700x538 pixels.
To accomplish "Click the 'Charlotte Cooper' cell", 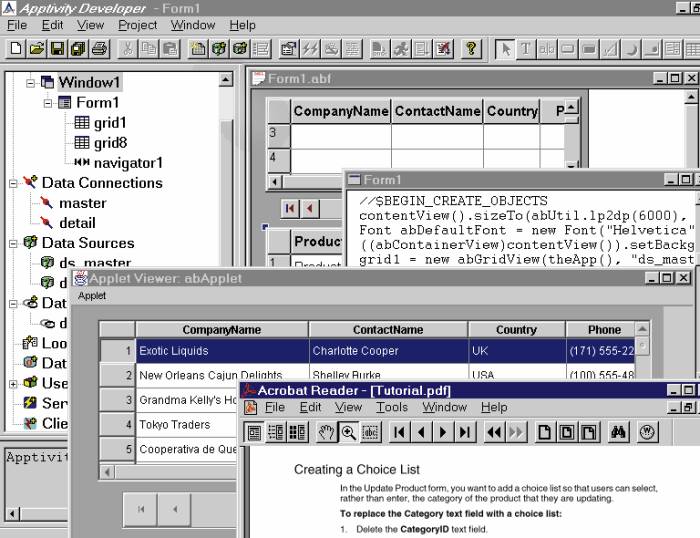I will 388,351.
